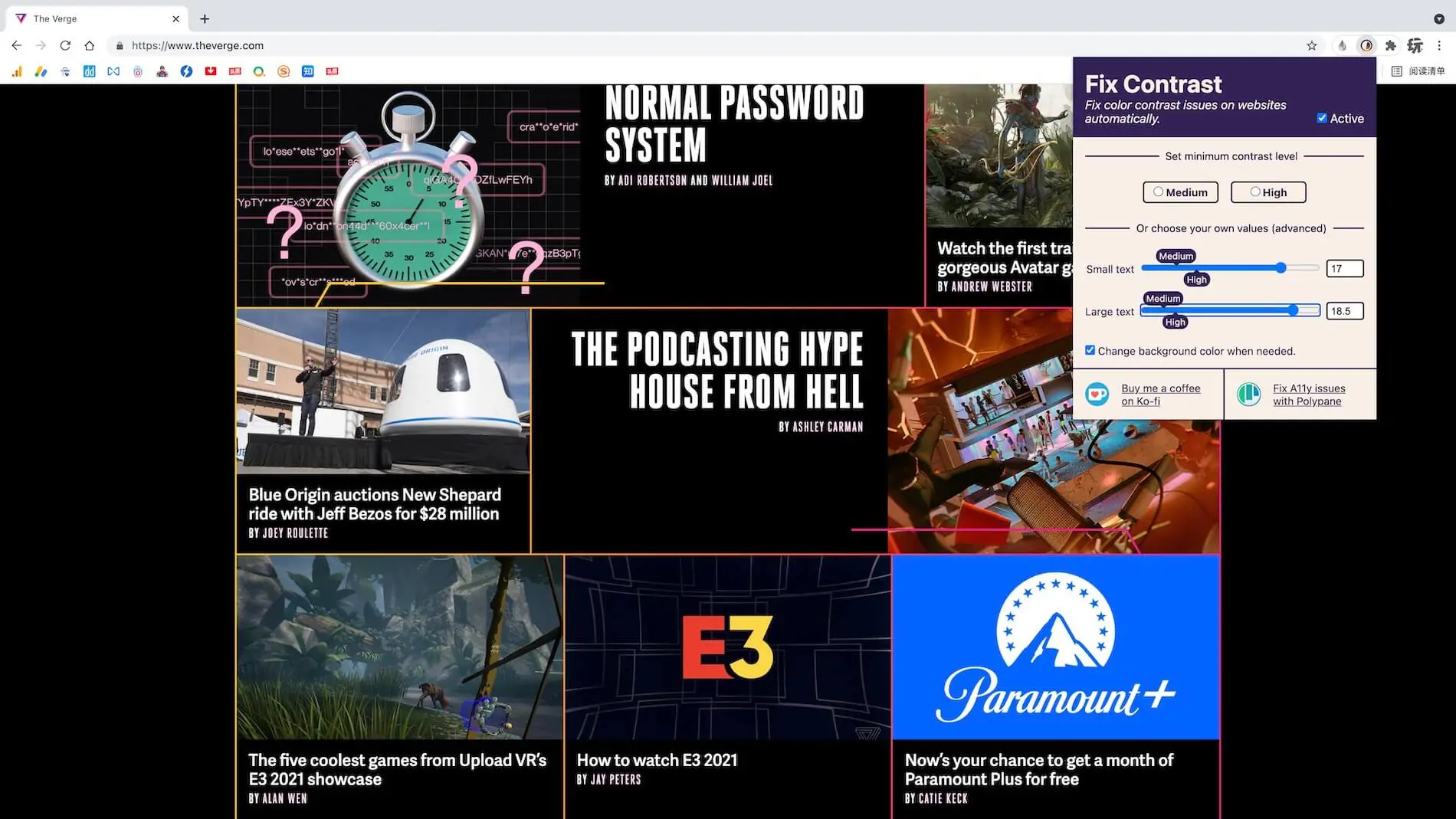Click author name Catie Keck
The height and width of the screenshot is (819, 1456).
point(943,799)
